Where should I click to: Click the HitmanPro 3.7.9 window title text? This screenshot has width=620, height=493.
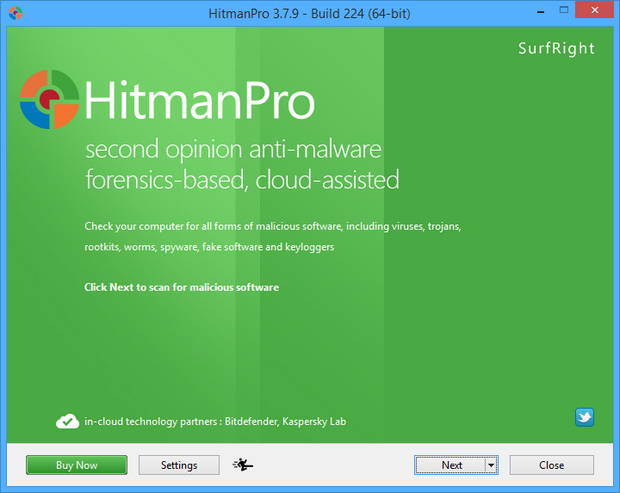pos(309,14)
